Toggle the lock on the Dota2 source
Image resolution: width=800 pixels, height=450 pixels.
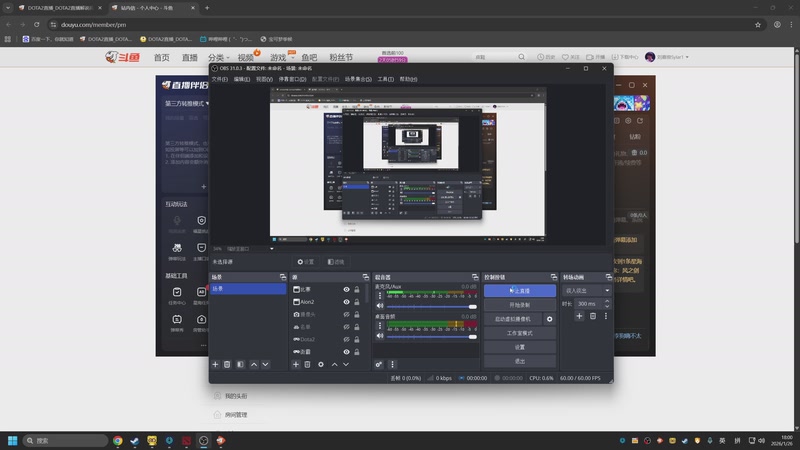[x=357, y=339]
